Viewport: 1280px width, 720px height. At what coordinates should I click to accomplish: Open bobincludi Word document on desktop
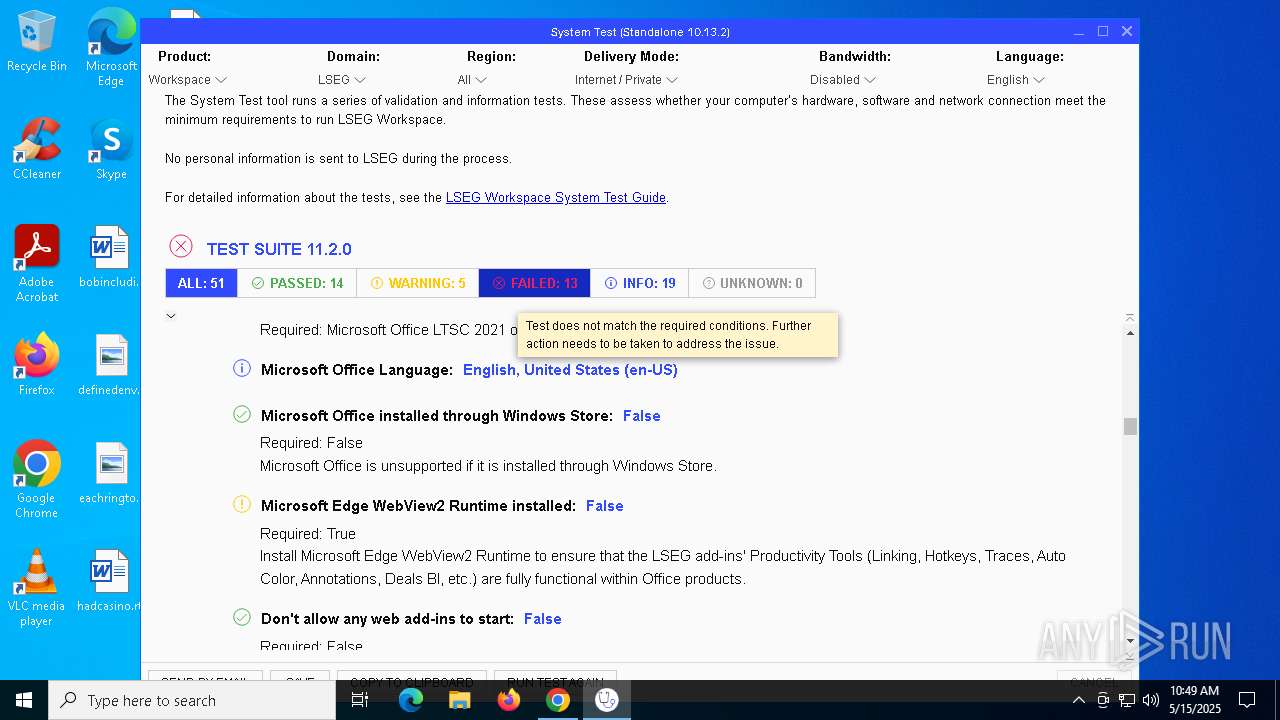(111, 257)
